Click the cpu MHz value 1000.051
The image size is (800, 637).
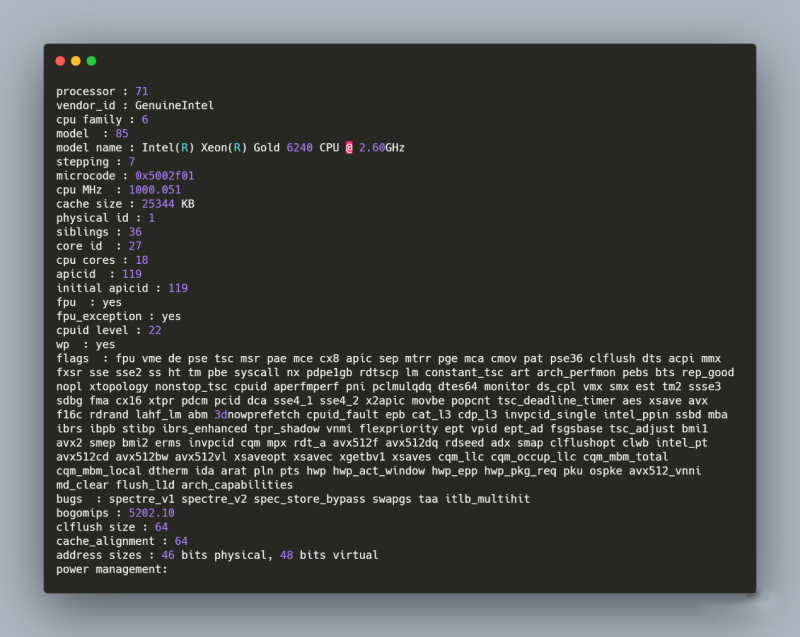[155, 190]
